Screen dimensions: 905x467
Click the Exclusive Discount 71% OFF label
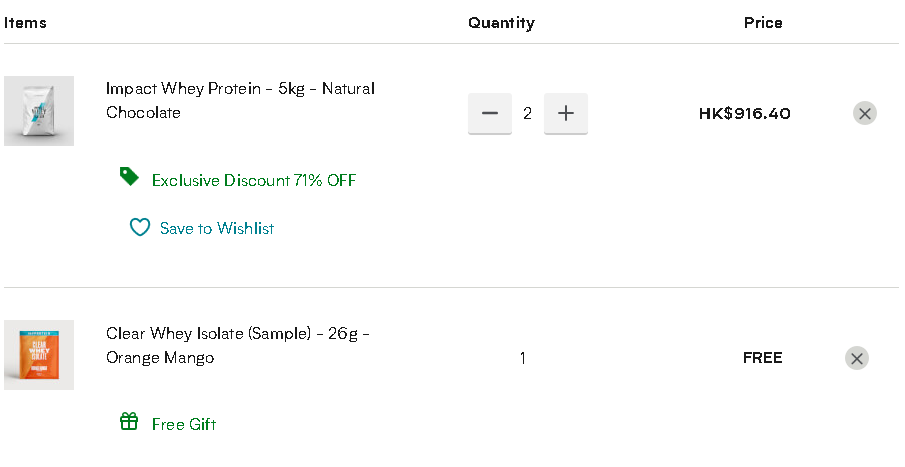point(254,181)
